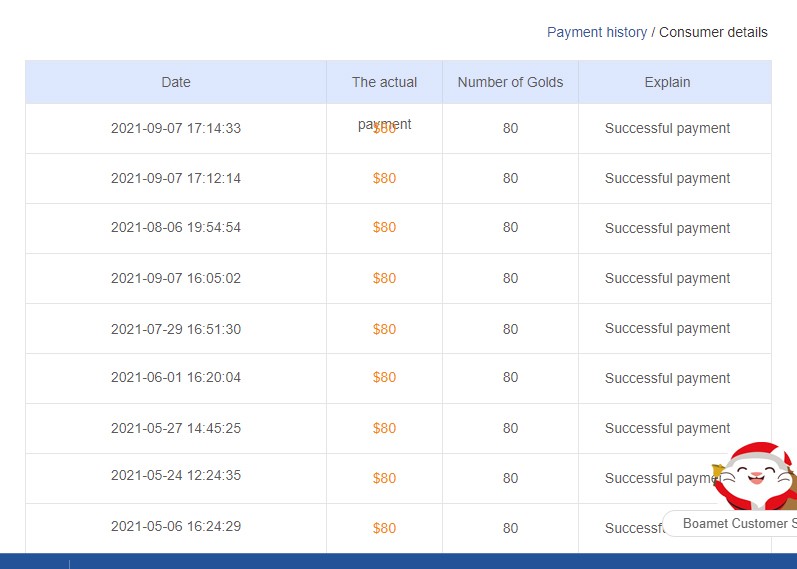
Task: Click Number of Golds column header
Action: tap(510, 82)
